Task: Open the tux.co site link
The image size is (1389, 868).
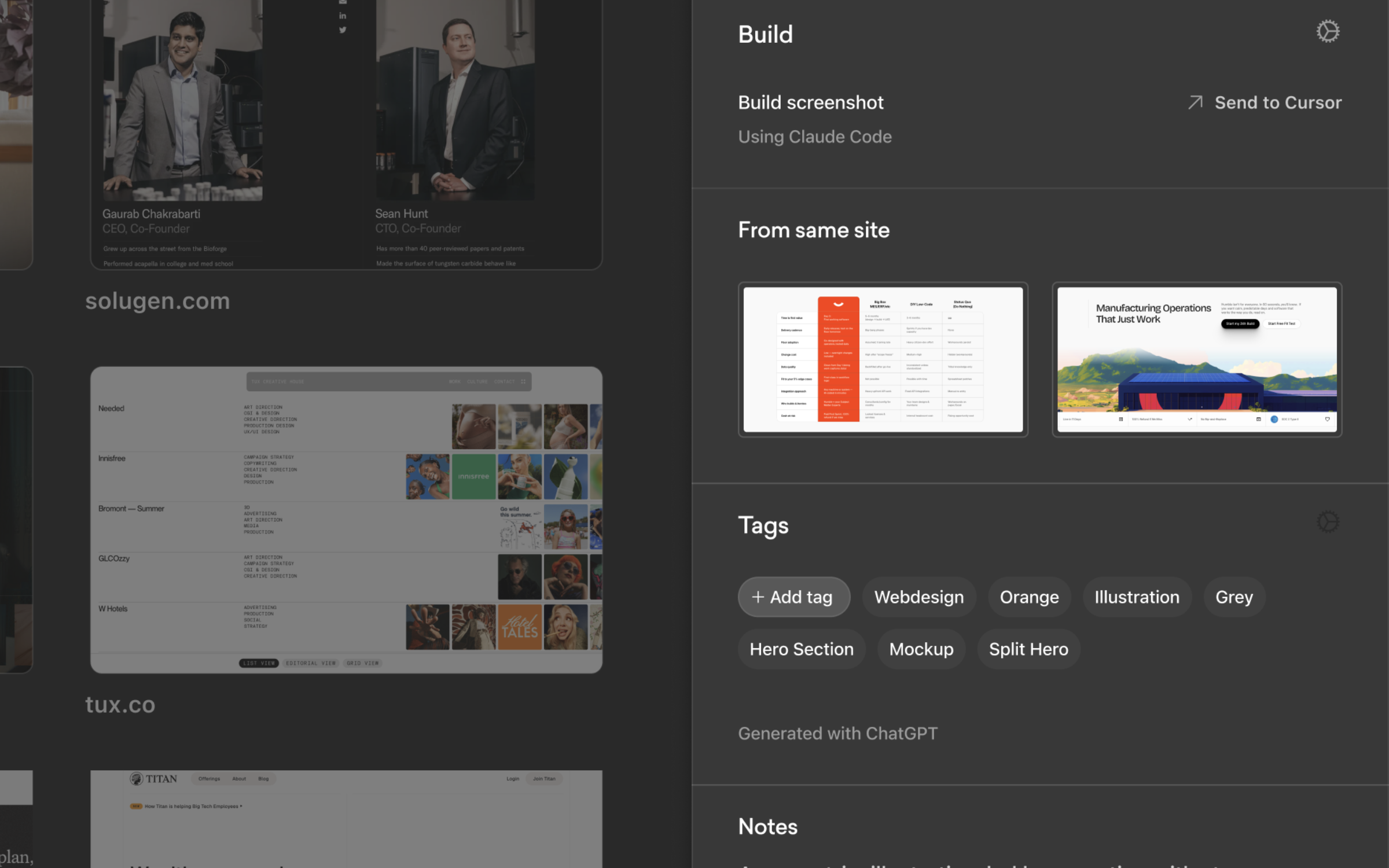Action: pyautogui.click(x=120, y=705)
